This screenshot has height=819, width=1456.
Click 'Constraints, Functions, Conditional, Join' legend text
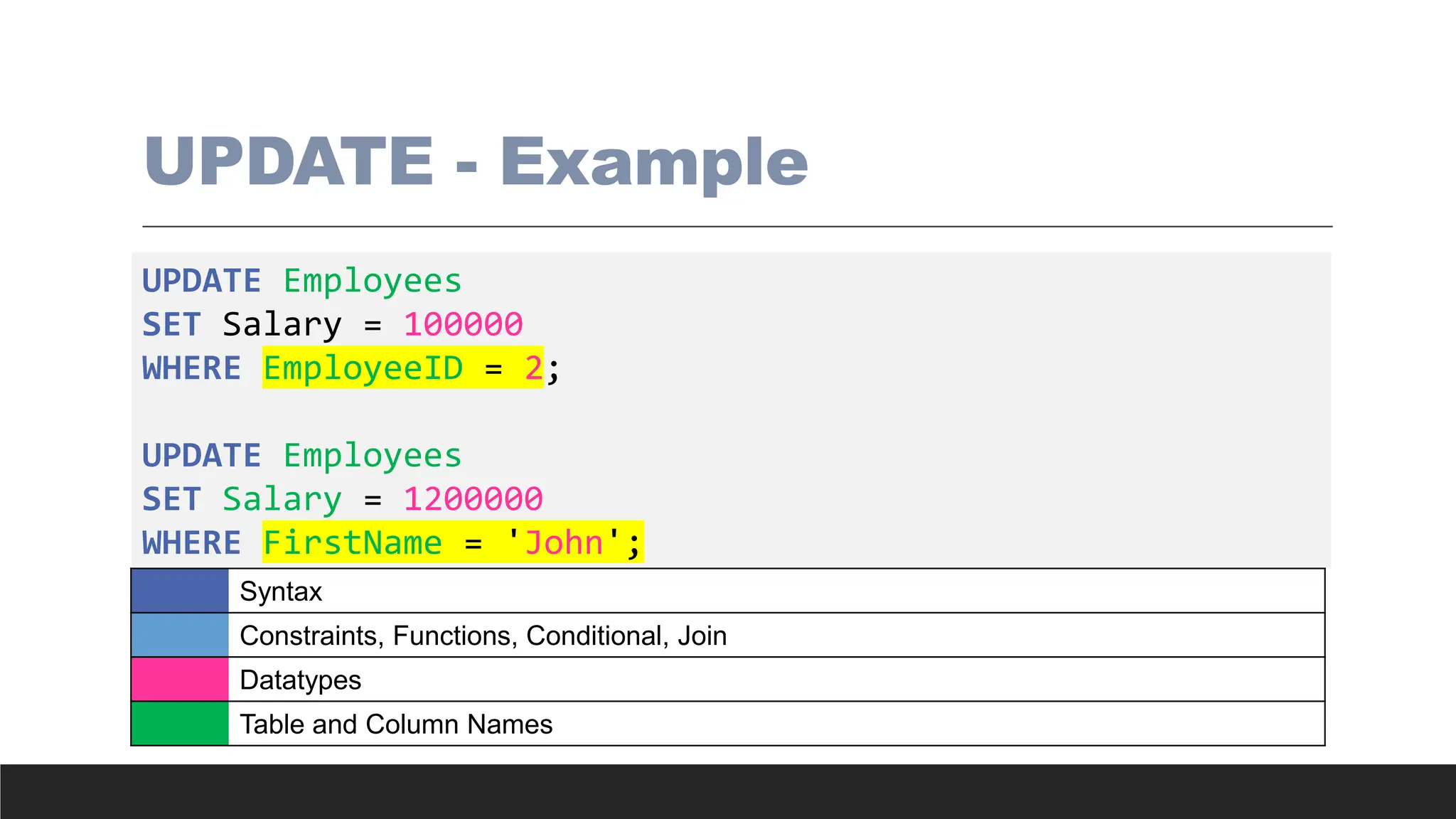(483, 636)
